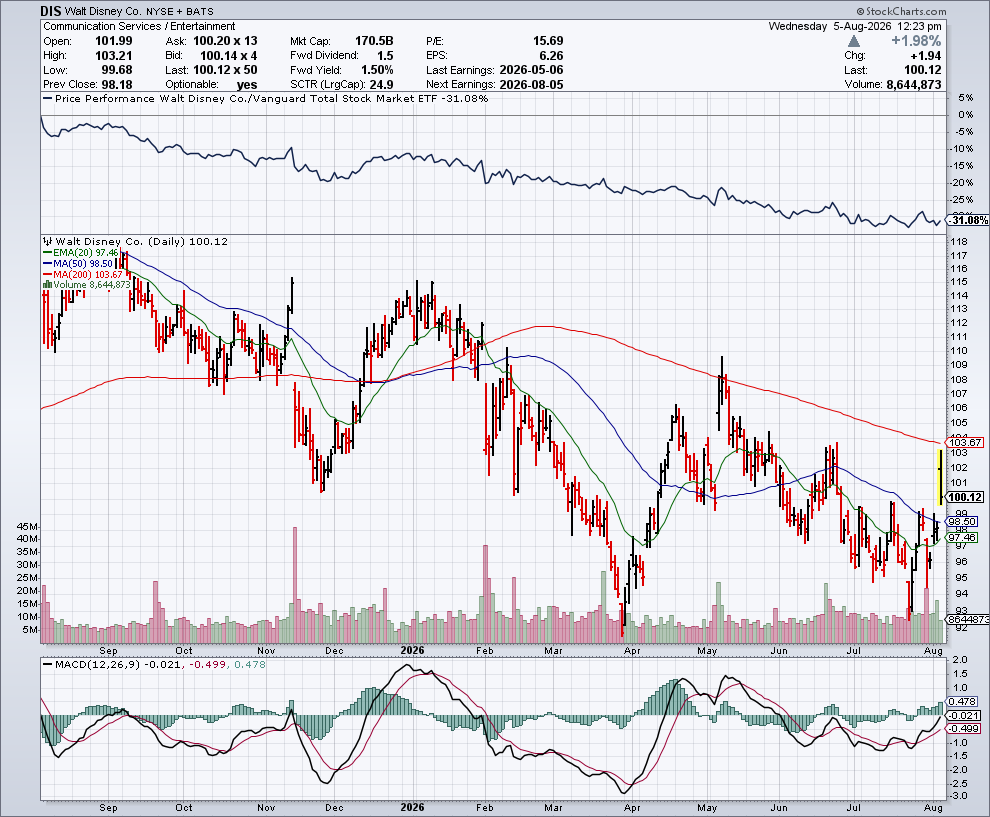Click the 8644873 volume axis tag
The image size is (990, 817).
pyautogui.click(x=969, y=619)
